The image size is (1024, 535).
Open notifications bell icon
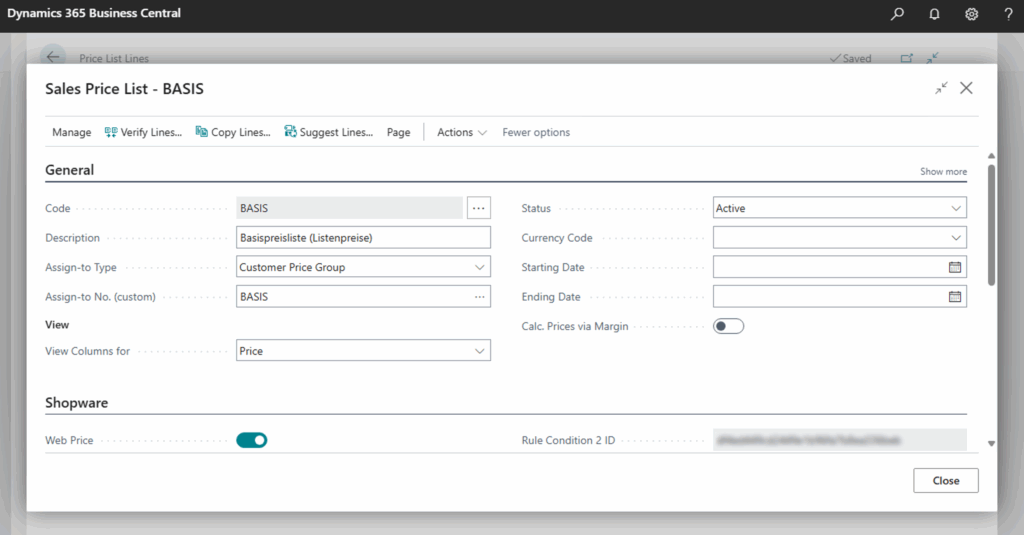(935, 14)
